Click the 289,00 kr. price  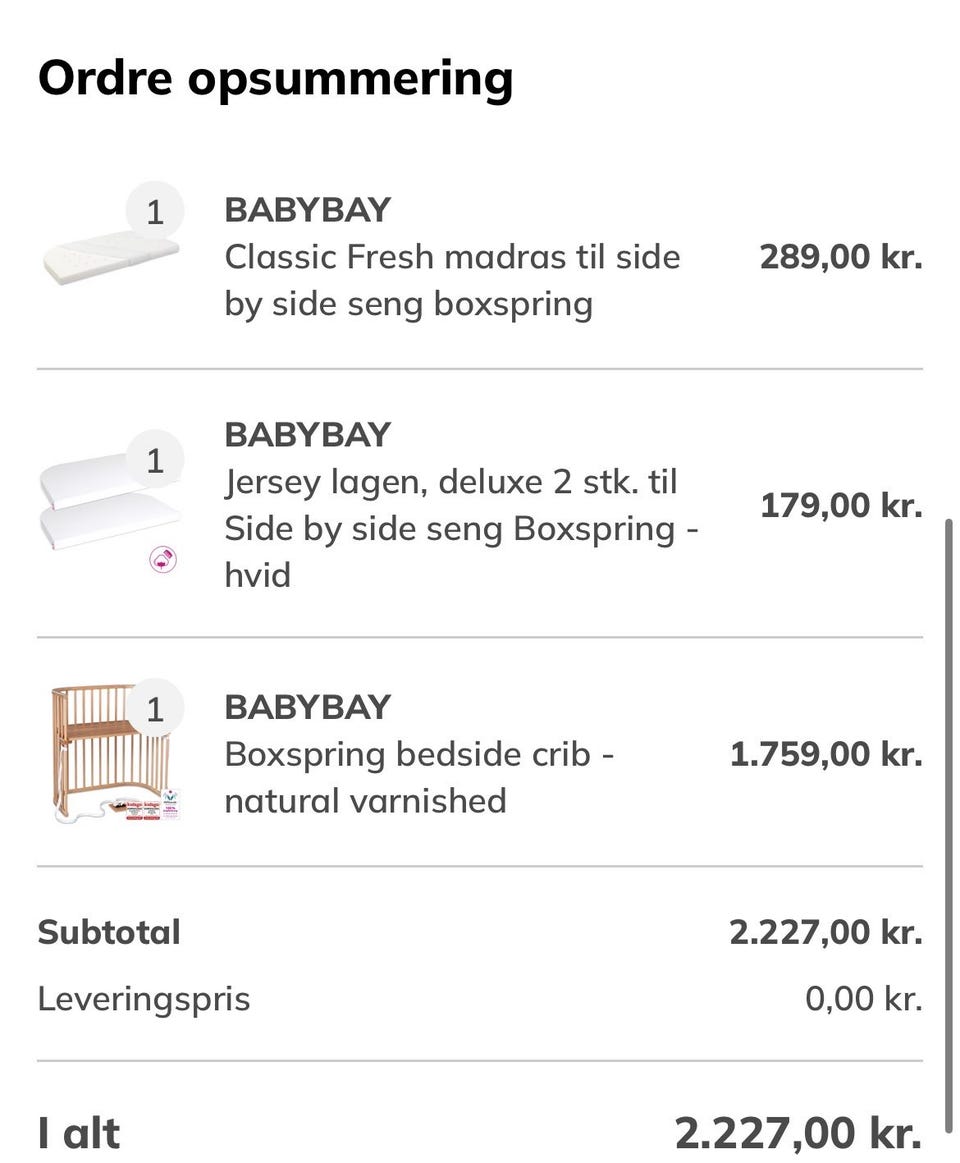pyautogui.click(x=840, y=257)
